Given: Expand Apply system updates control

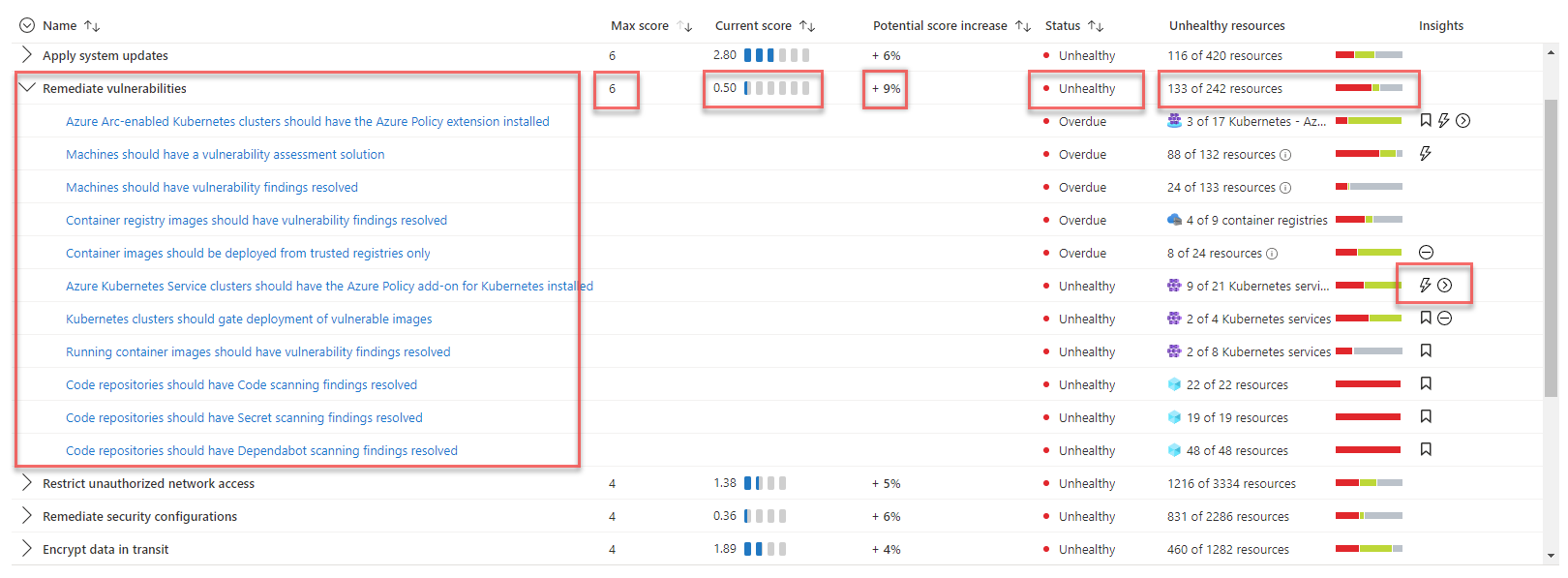Looking at the screenshot, I should [x=27, y=55].
